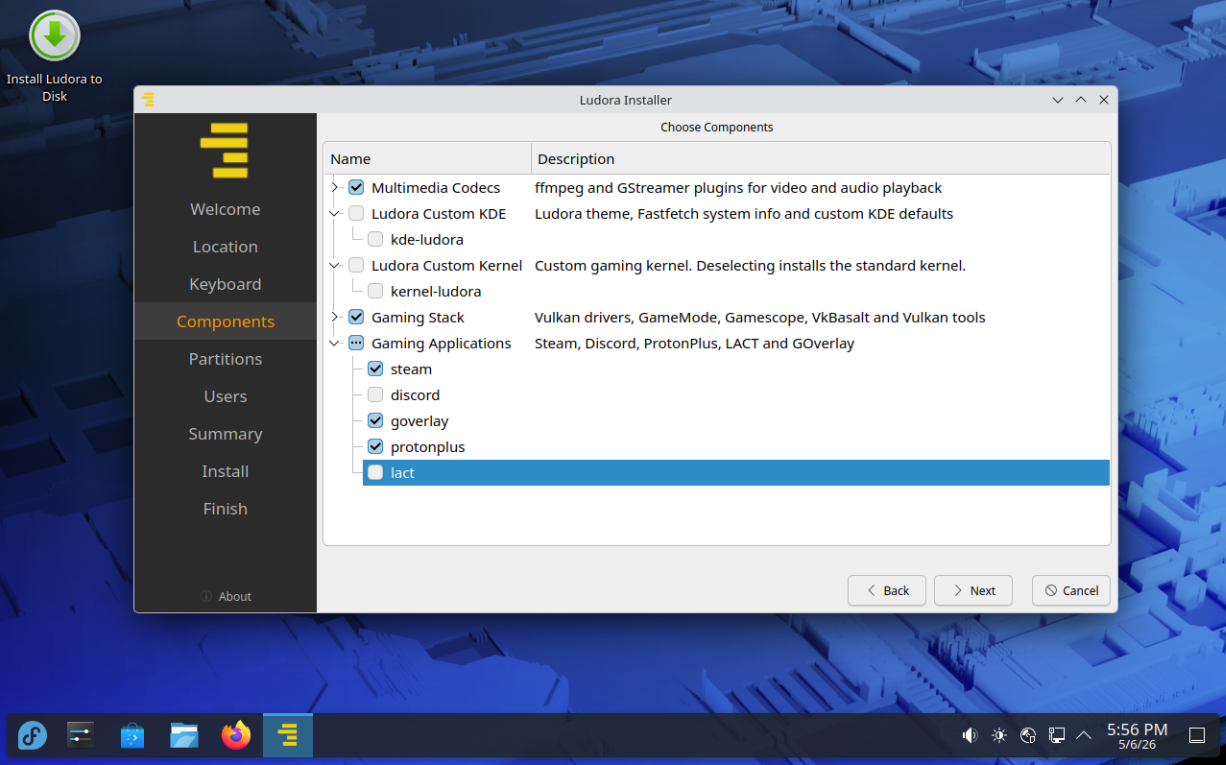The width and height of the screenshot is (1226, 765).
Task: Open the brightness settings tray icon
Action: 999,736
